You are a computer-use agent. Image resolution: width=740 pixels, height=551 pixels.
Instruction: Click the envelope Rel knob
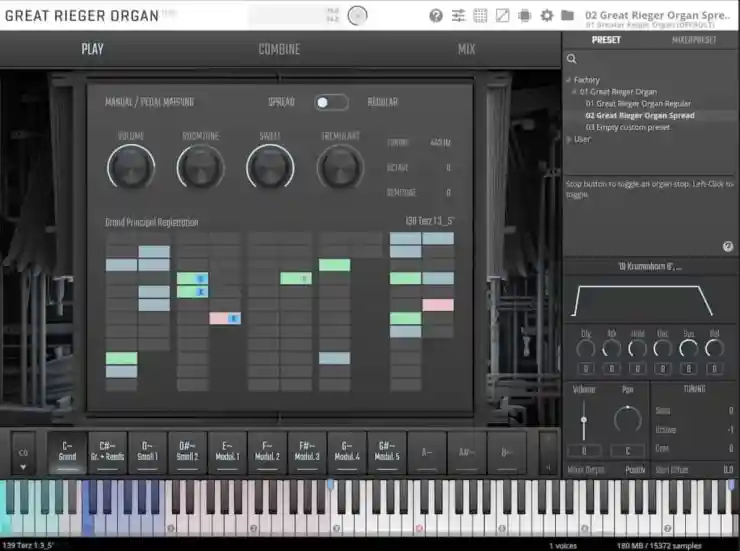[x=714, y=349]
